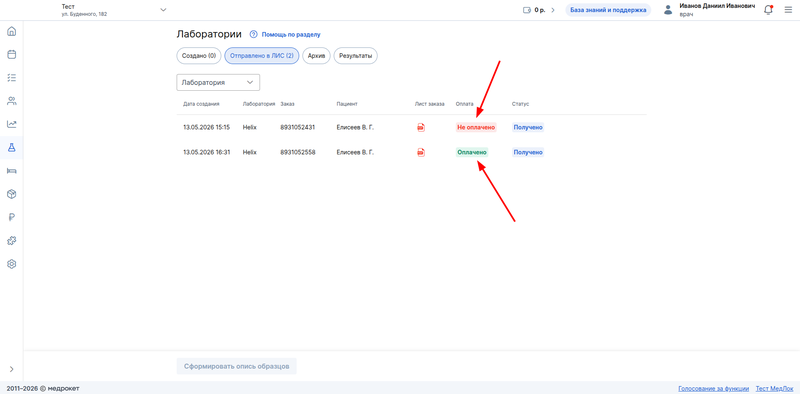Click the wallet balance icon
Image resolution: width=800 pixels, height=394 pixels.
pos(527,10)
